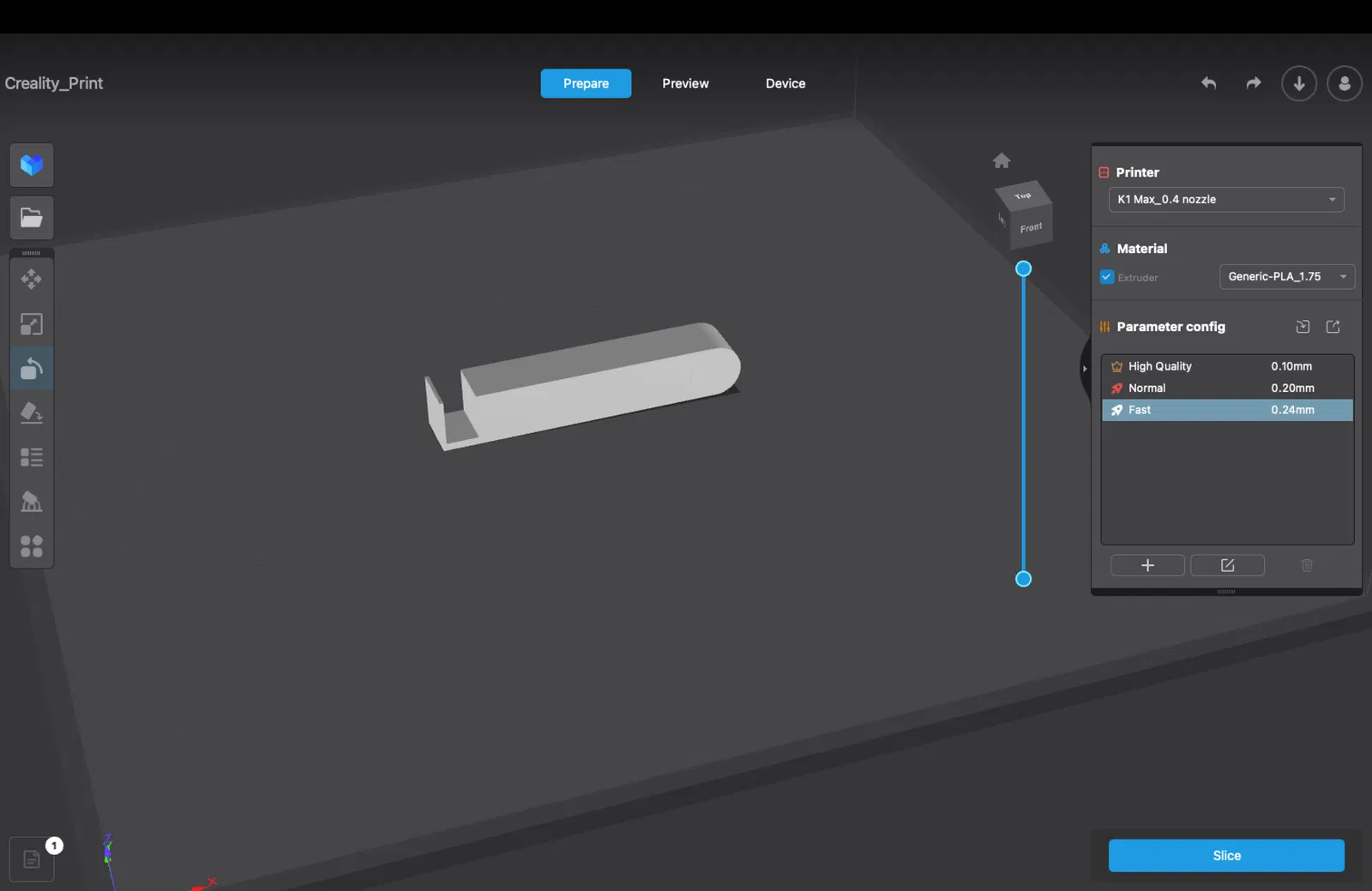Click the download arrow icon
Screen dimensions: 1372x891
click(x=1299, y=83)
